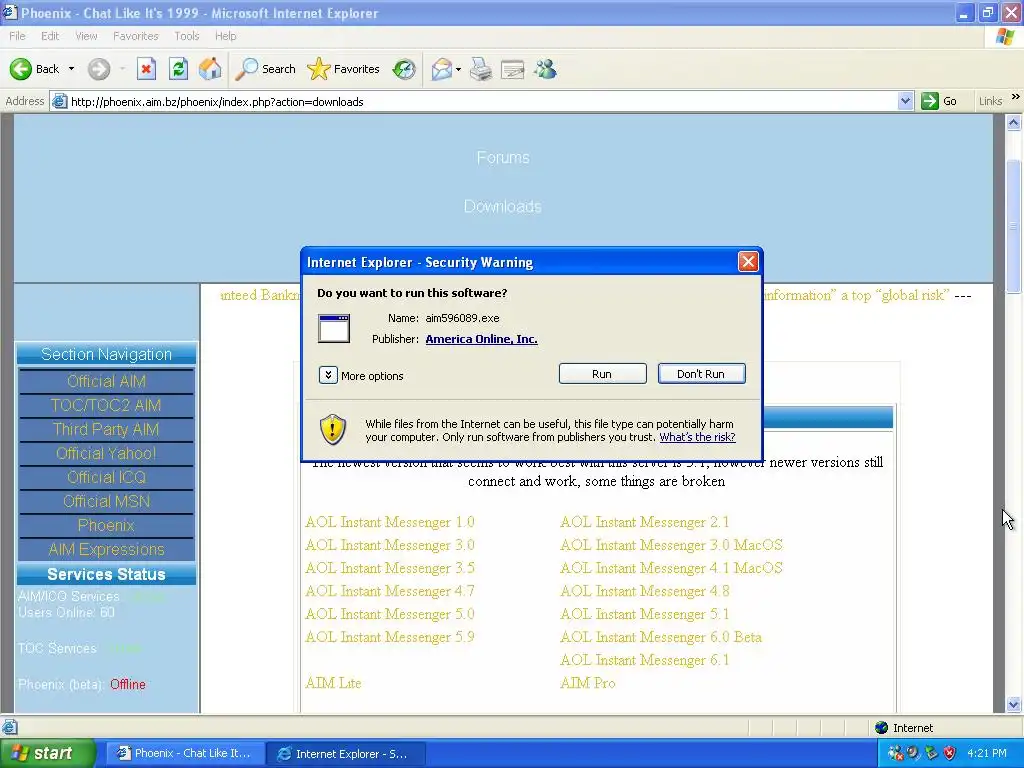Click the 4:21 PM taskbar clock

point(987,753)
